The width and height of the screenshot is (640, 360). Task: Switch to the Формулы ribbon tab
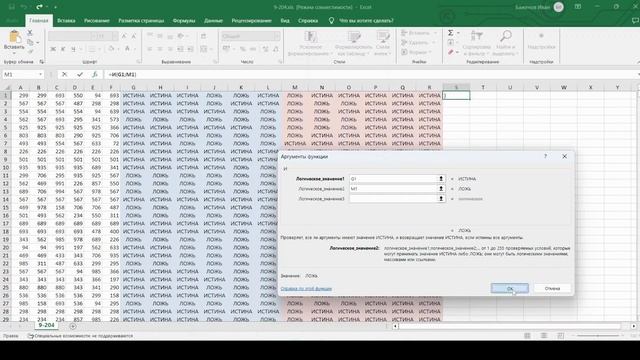(184, 20)
